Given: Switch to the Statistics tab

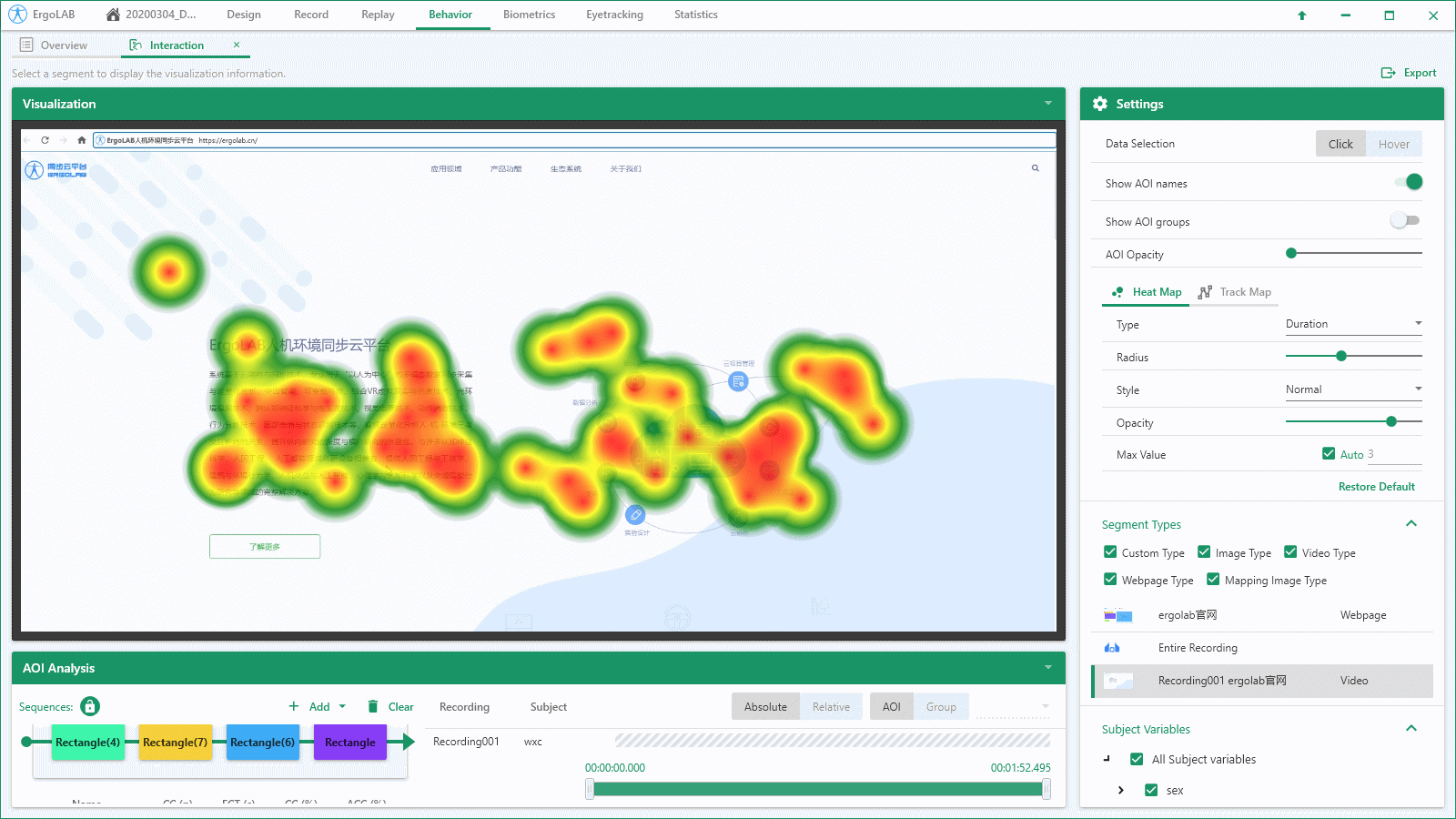Looking at the screenshot, I should [696, 15].
